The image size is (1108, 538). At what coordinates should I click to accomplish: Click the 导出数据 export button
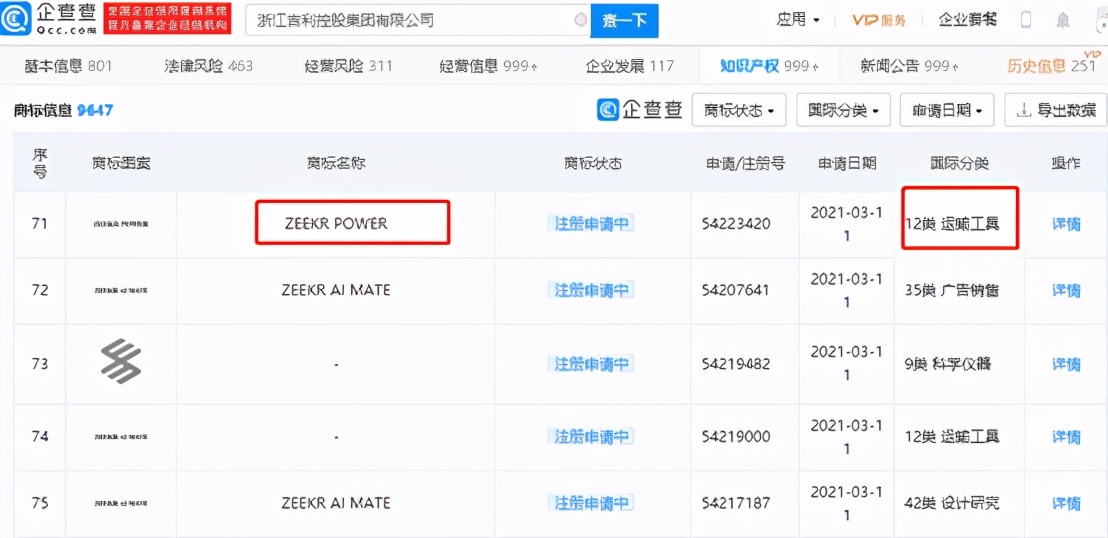(x=1056, y=110)
